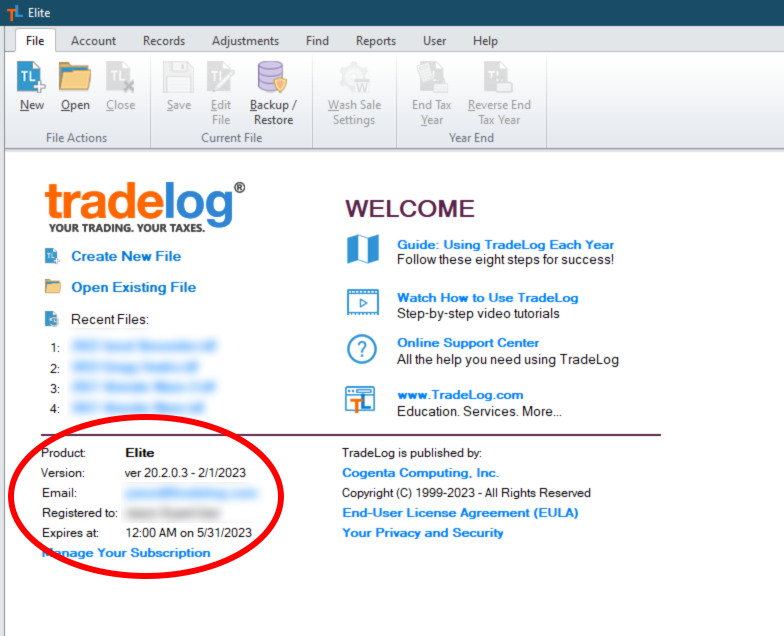Screen dimensions: 784x636
Task: Switch to the File ribbon tab
Action: pos(35,40)
